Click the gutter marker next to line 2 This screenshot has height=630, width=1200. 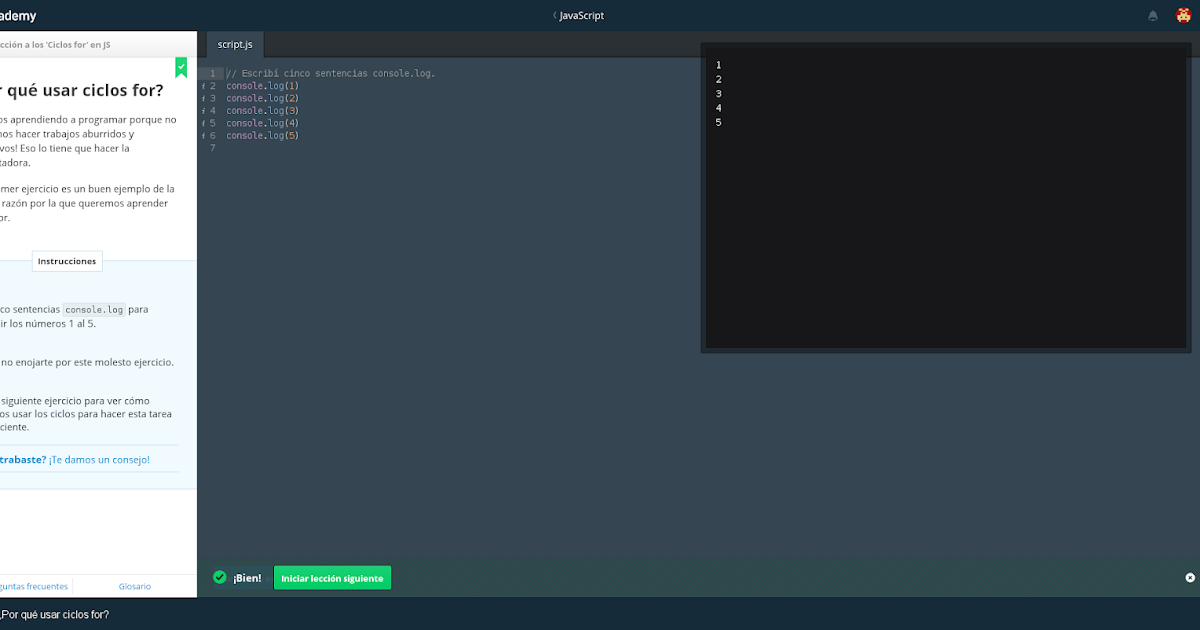(203, 85)
